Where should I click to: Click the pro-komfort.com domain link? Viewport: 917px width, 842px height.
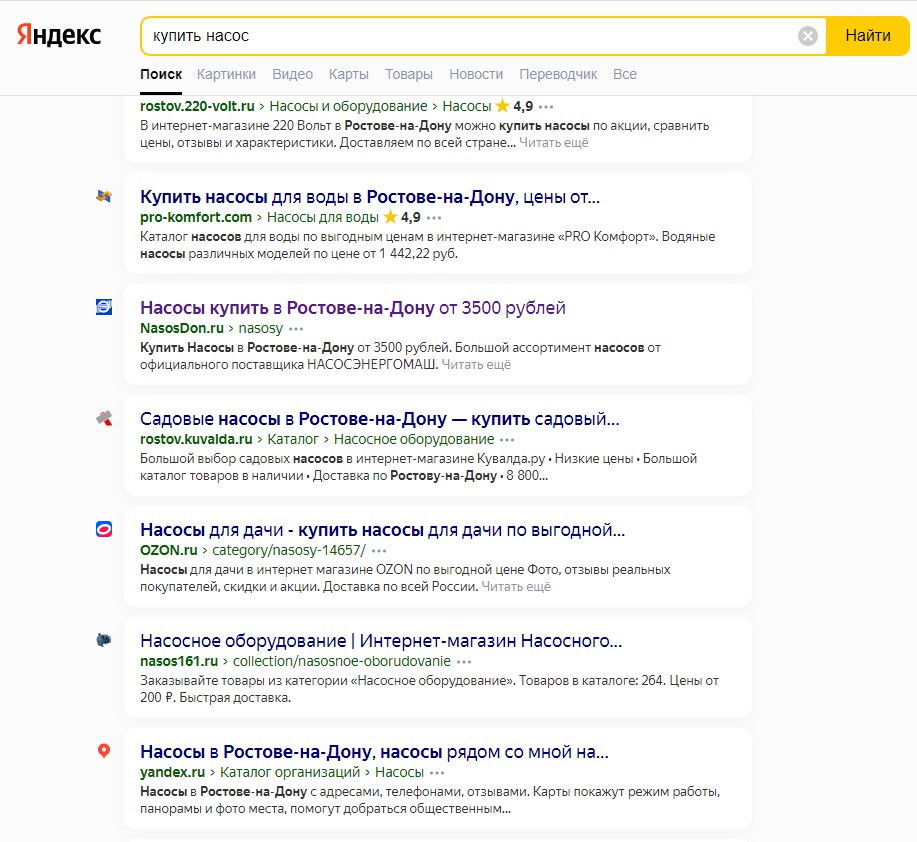[x=196, y=218]
